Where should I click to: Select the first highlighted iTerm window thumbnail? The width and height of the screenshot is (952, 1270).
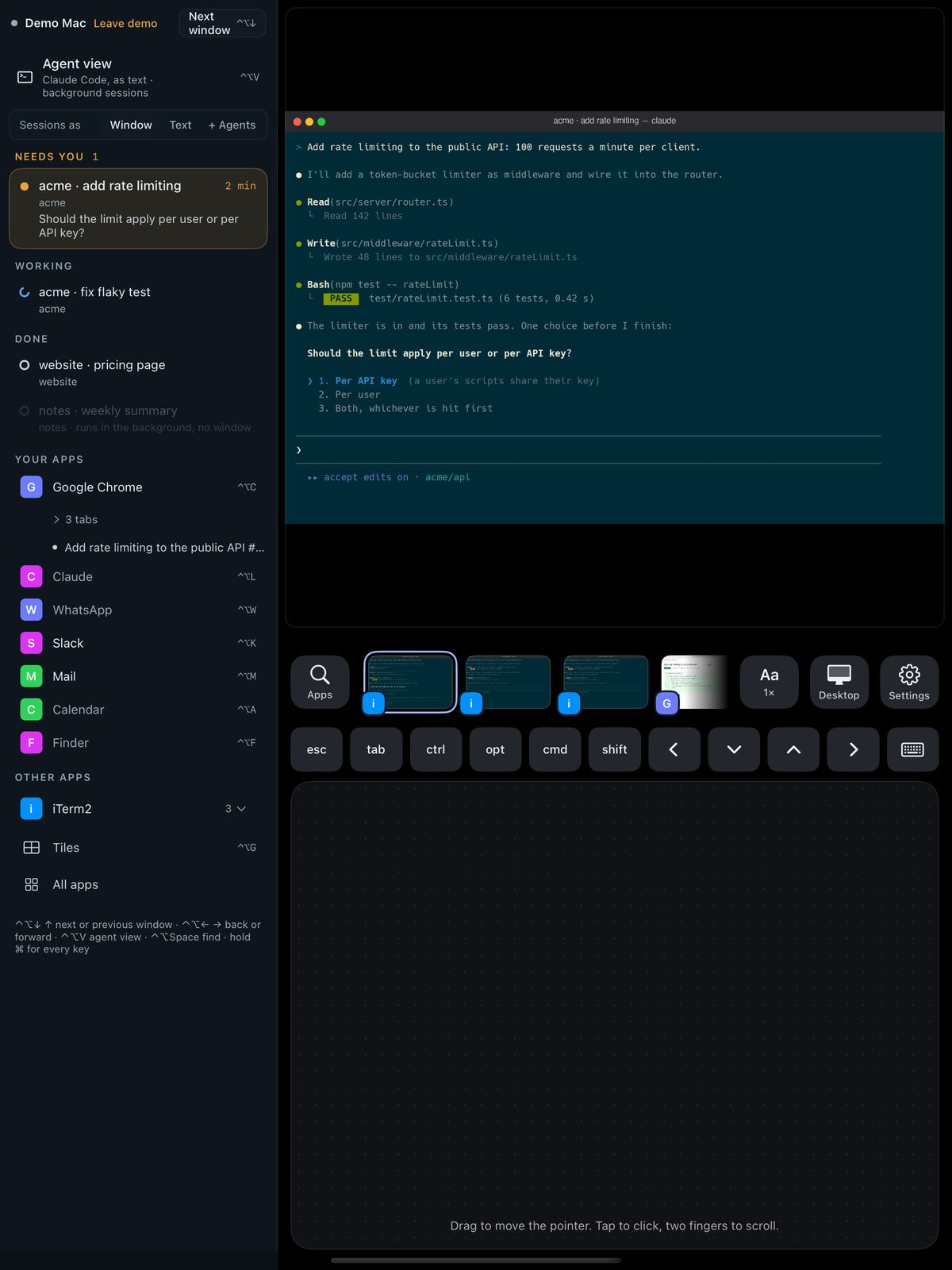point(410,682)
